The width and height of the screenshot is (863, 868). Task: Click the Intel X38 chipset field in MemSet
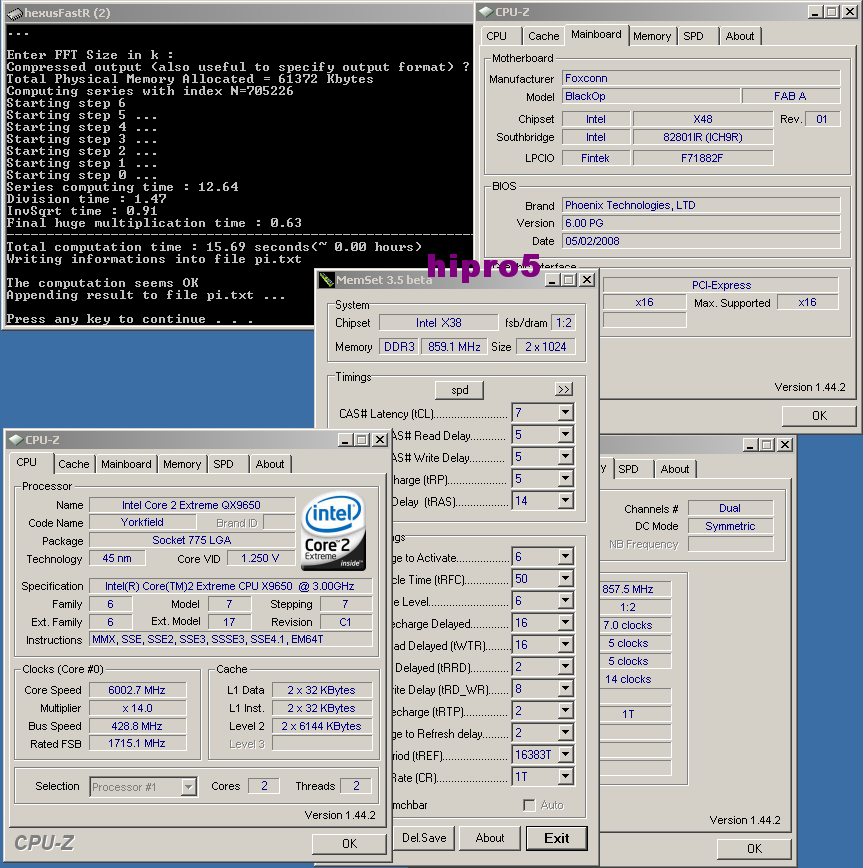click(x=438, y=323)
